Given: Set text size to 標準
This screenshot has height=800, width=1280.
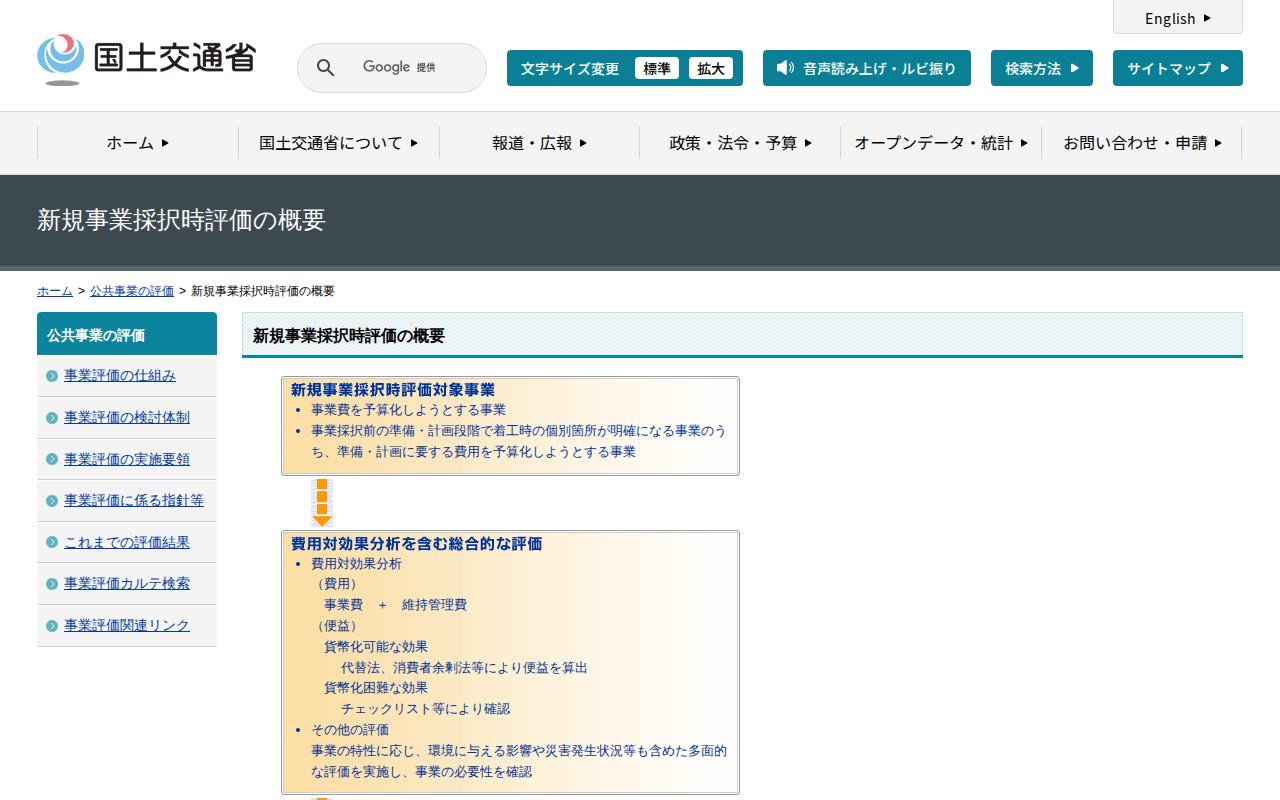Looking at the screenshot, I should (x=657, y=68).
